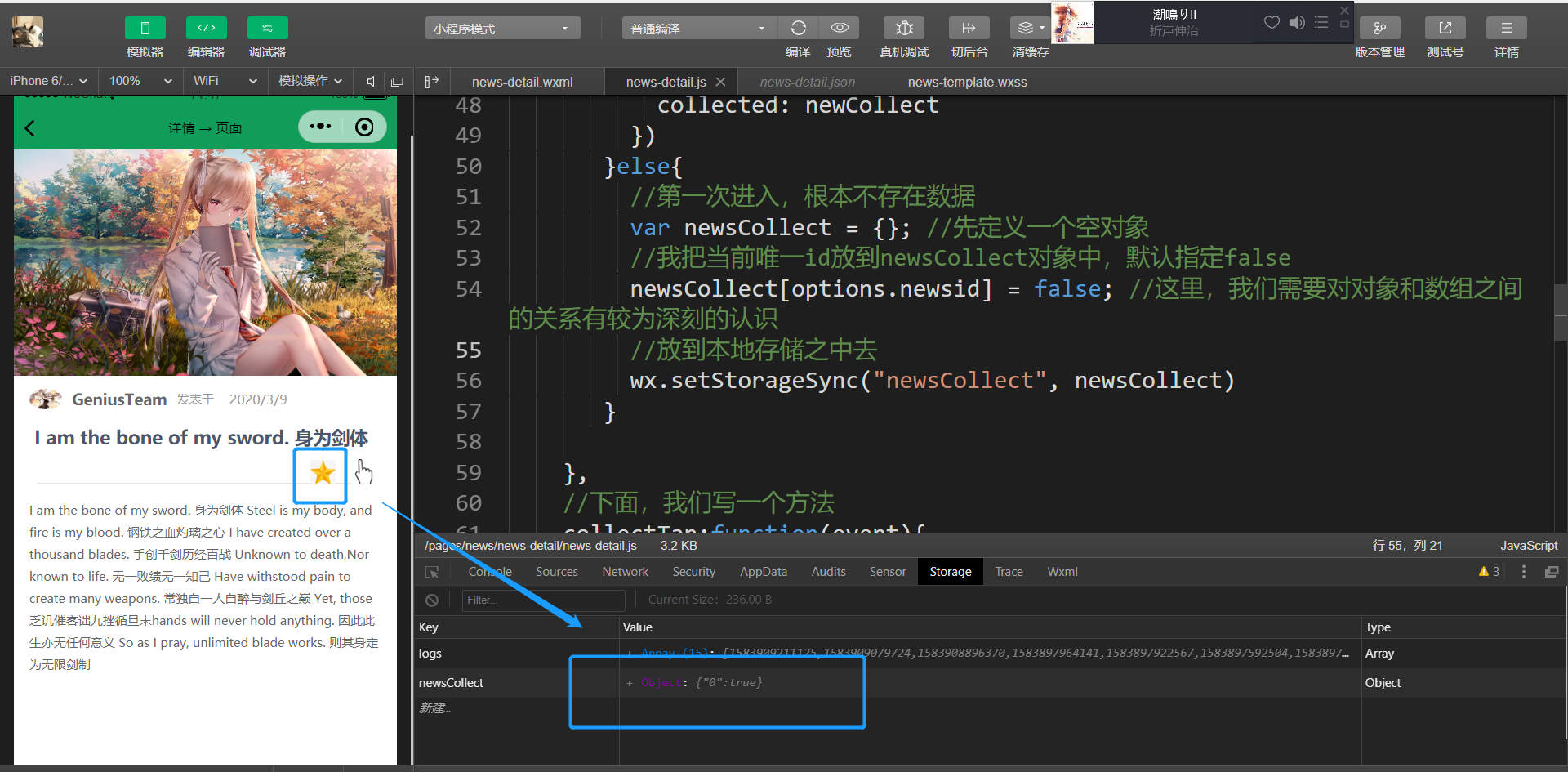1568x772 pixels.
Task: Expand the newsCollect Object value
Action: (630, 682)
